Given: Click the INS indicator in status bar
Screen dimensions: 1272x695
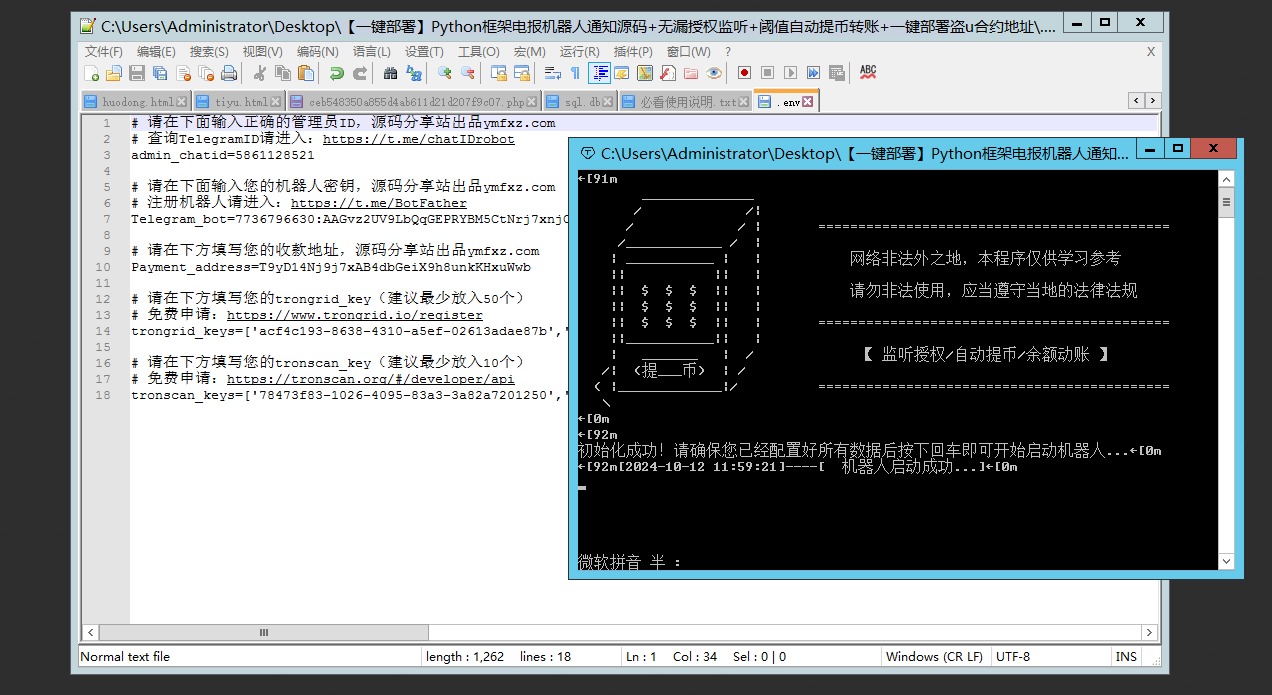Looking at the screenshot, I should tap(1126, 657).
